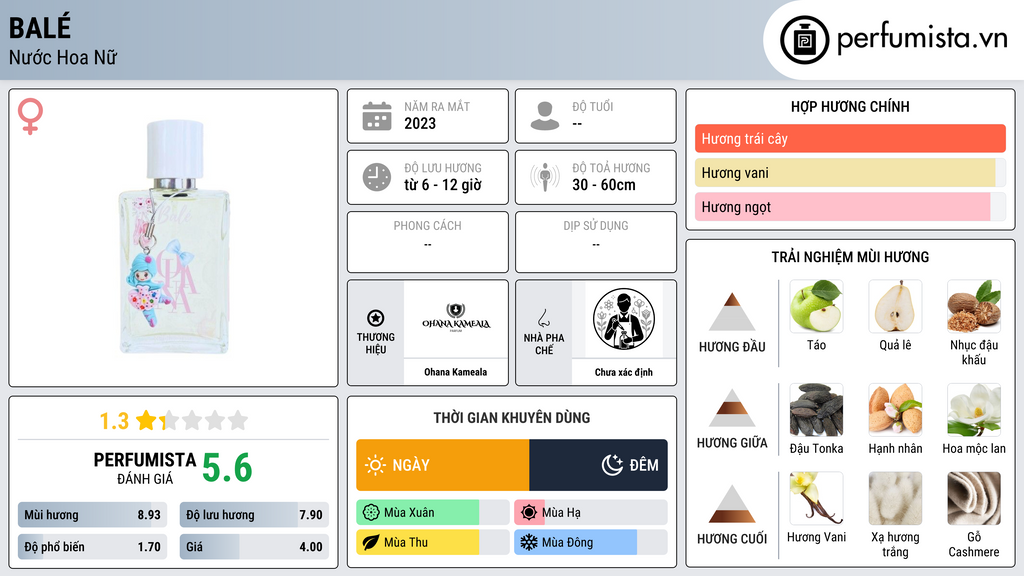The image size is (1024, 576).
Task: Click the clock icon for Độ lưu hương
Action: click(377, 177)
